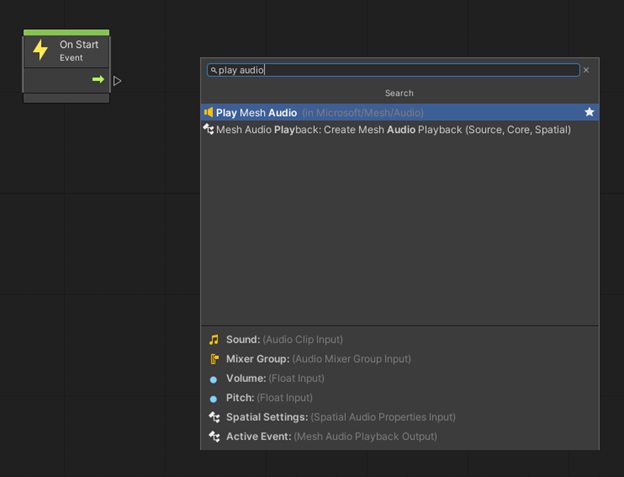Click the green flow arrow on On Start node
Image resolution: width=624 pixels, height=477 pixels.
tap(98, 79)
